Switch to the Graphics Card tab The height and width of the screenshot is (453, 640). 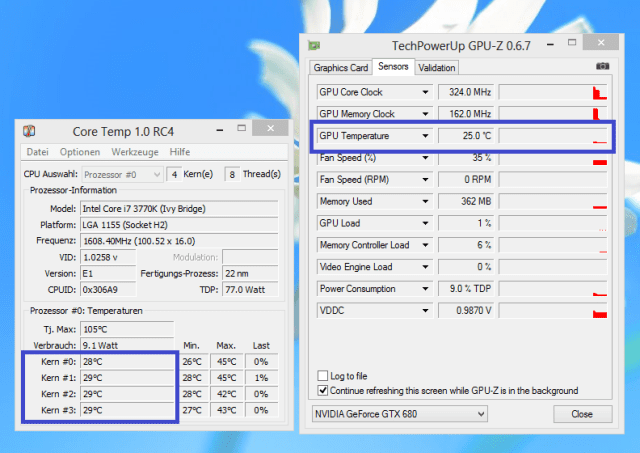[341, 68]
